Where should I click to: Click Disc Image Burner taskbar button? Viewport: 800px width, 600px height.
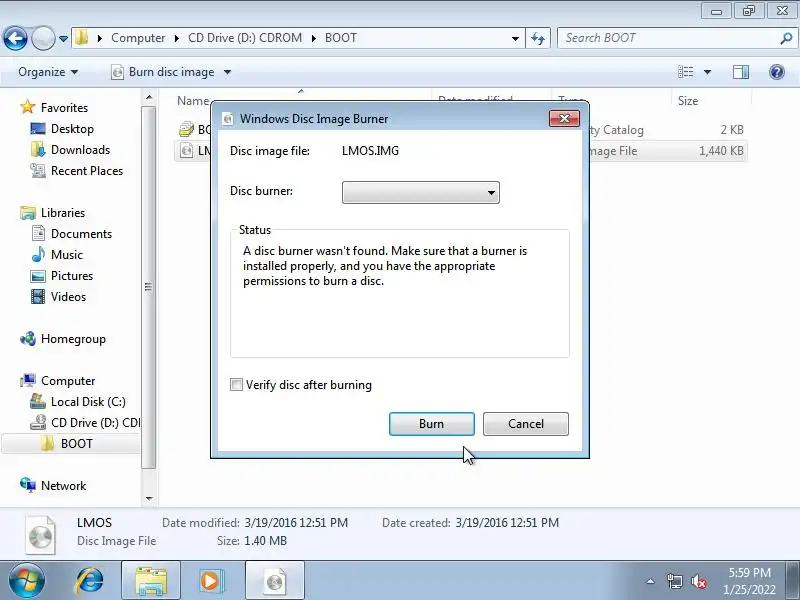[275, 581]
